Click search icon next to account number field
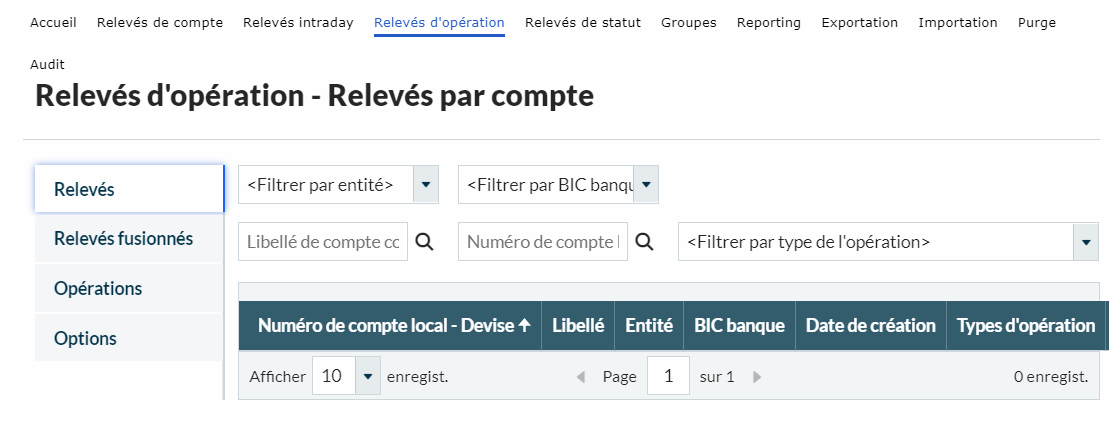 click(644, 242)
